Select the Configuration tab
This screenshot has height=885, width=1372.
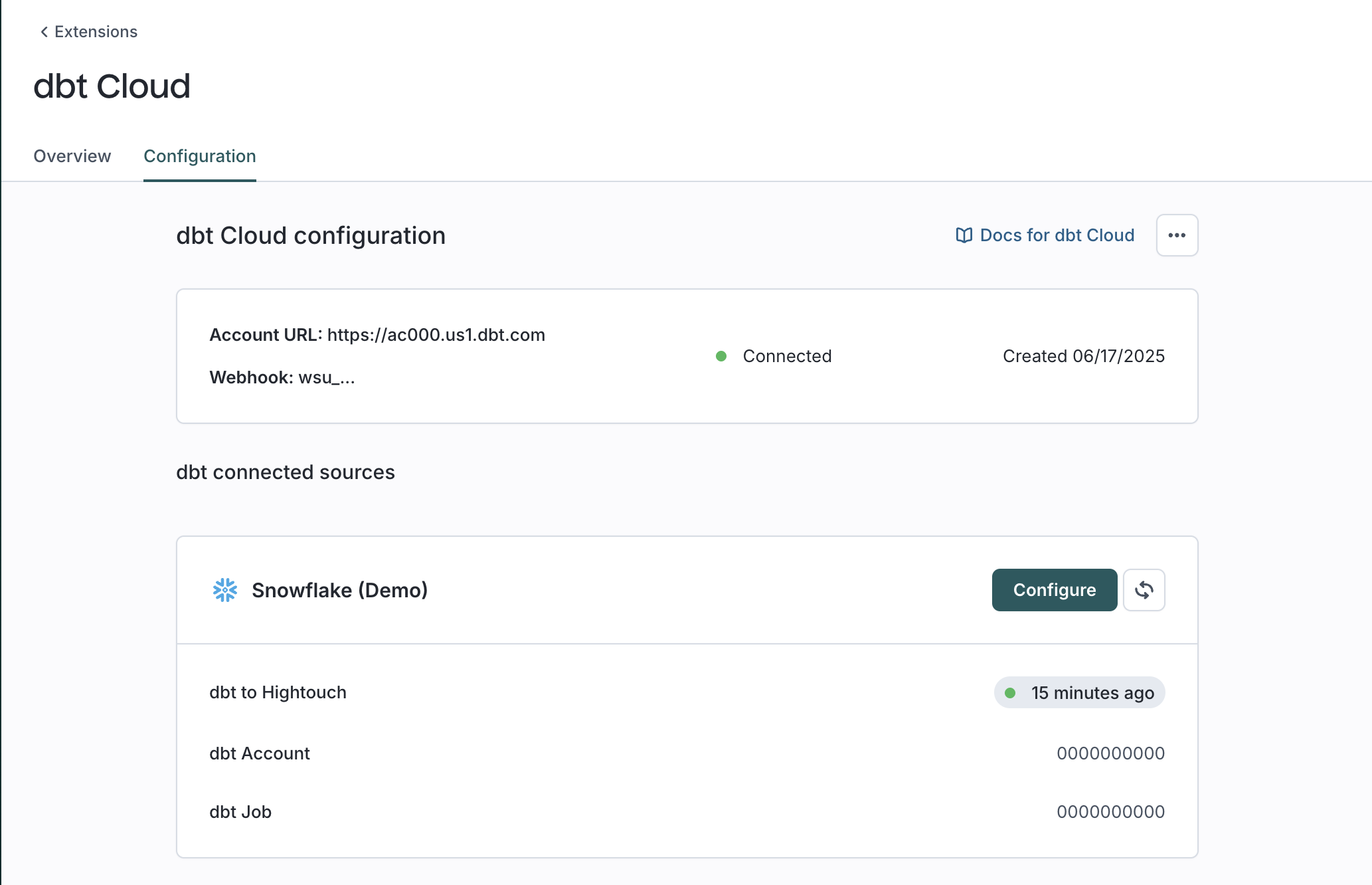click(x=200, y=156)
